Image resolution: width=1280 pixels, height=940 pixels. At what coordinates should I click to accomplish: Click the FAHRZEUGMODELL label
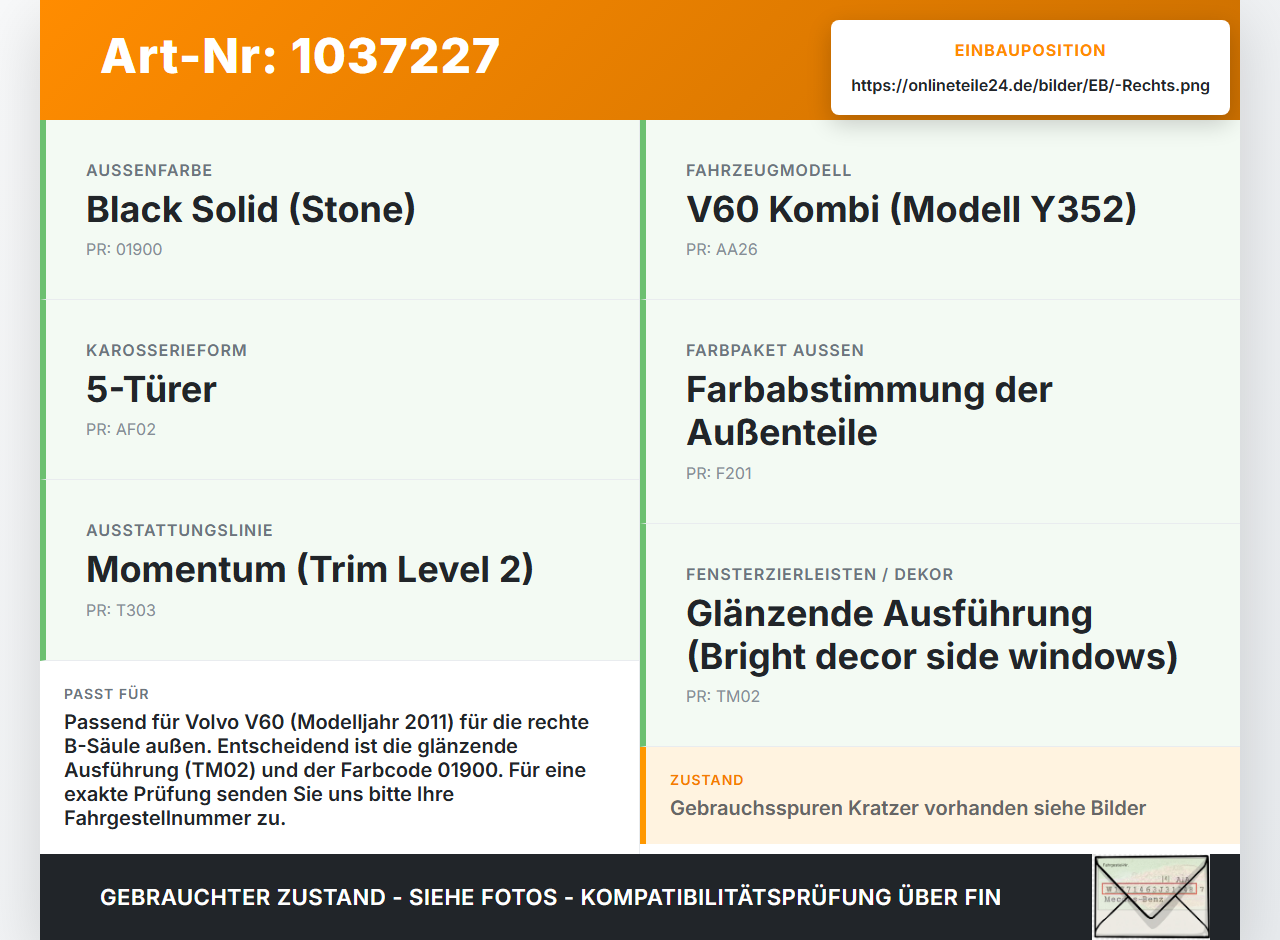769,170
